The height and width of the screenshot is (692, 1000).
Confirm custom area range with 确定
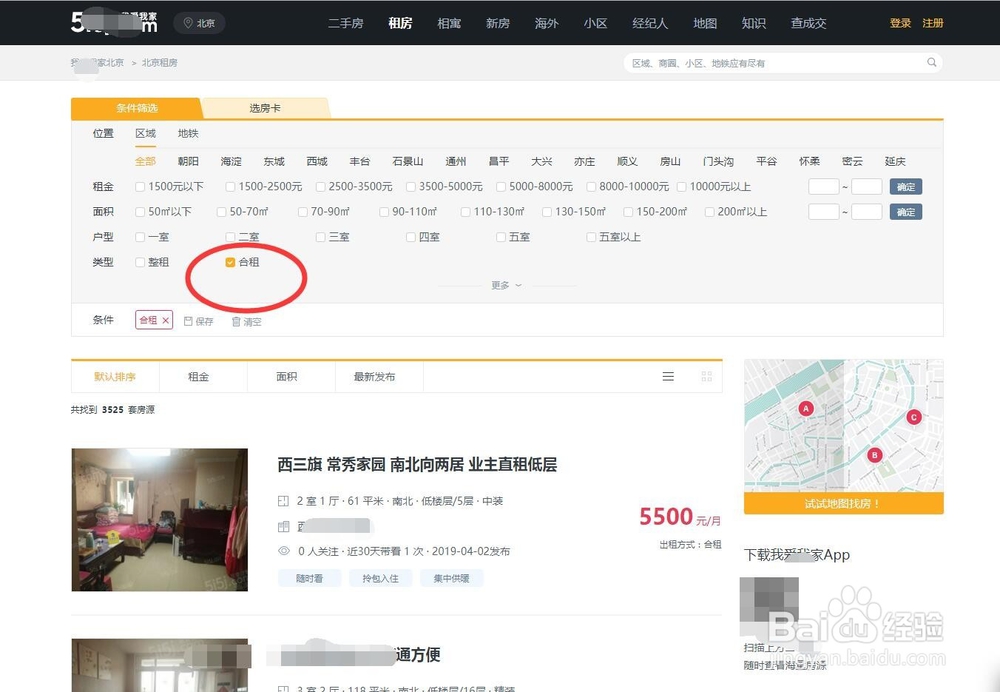[x=906, y=212]
